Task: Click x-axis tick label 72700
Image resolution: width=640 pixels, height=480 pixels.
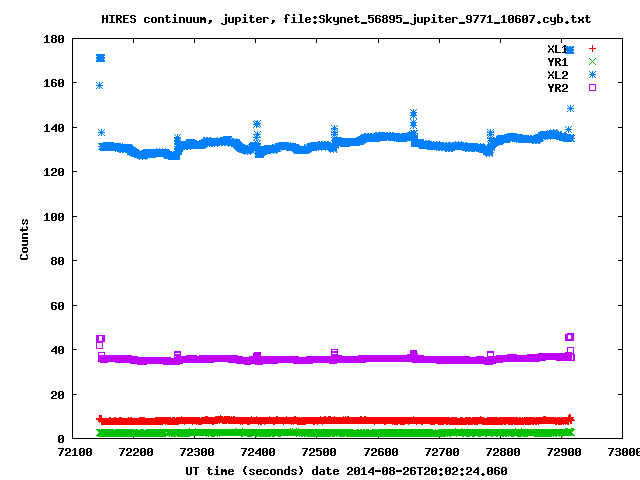Action: 442,452
